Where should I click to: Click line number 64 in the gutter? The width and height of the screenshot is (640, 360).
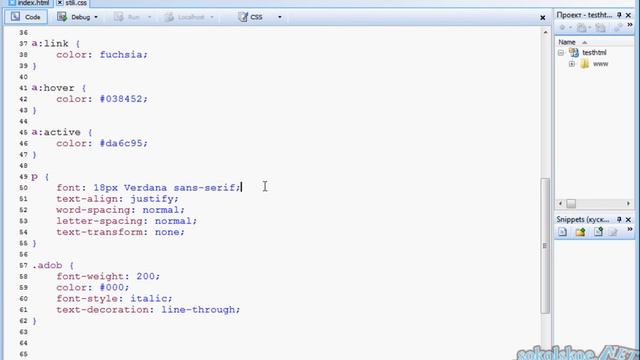(x=23, y=343)
